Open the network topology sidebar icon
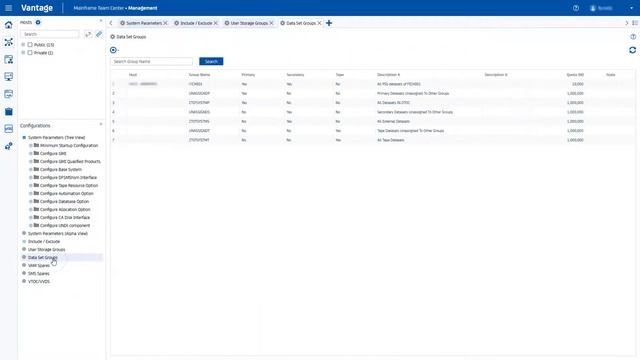 [9, 42]
